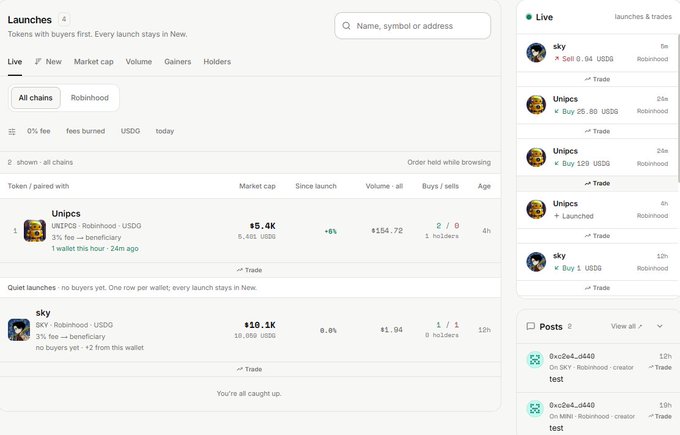Switch to the Live tab
The image size is (680, 435).
(x=15, y=62)
